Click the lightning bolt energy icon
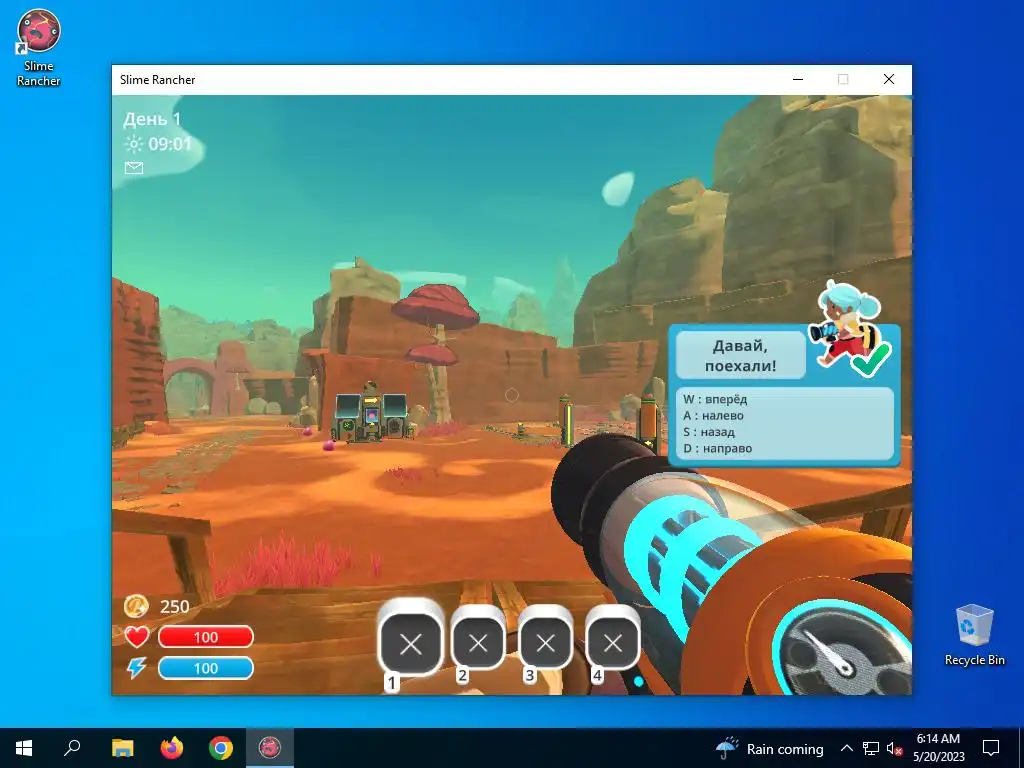This screenshot has height=768, width=1024. [136, 667]
